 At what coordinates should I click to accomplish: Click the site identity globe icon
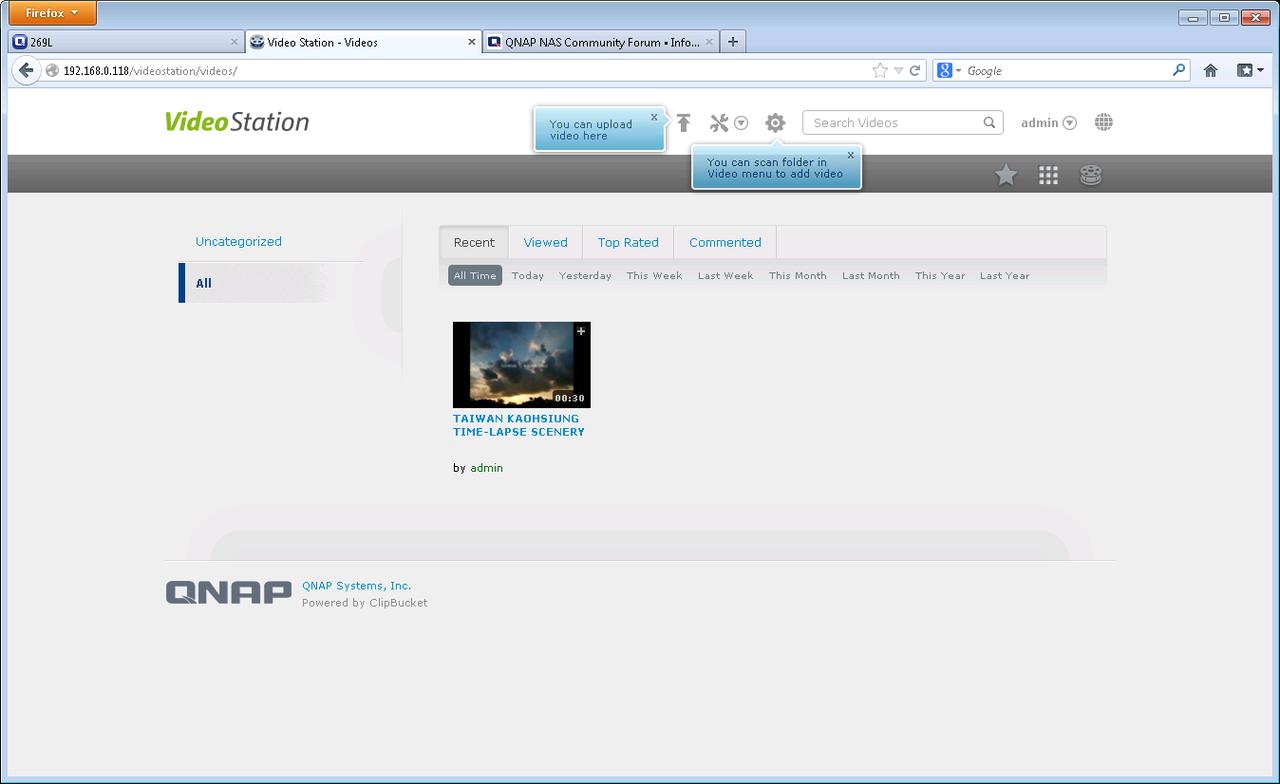click(x=52, y=71)
